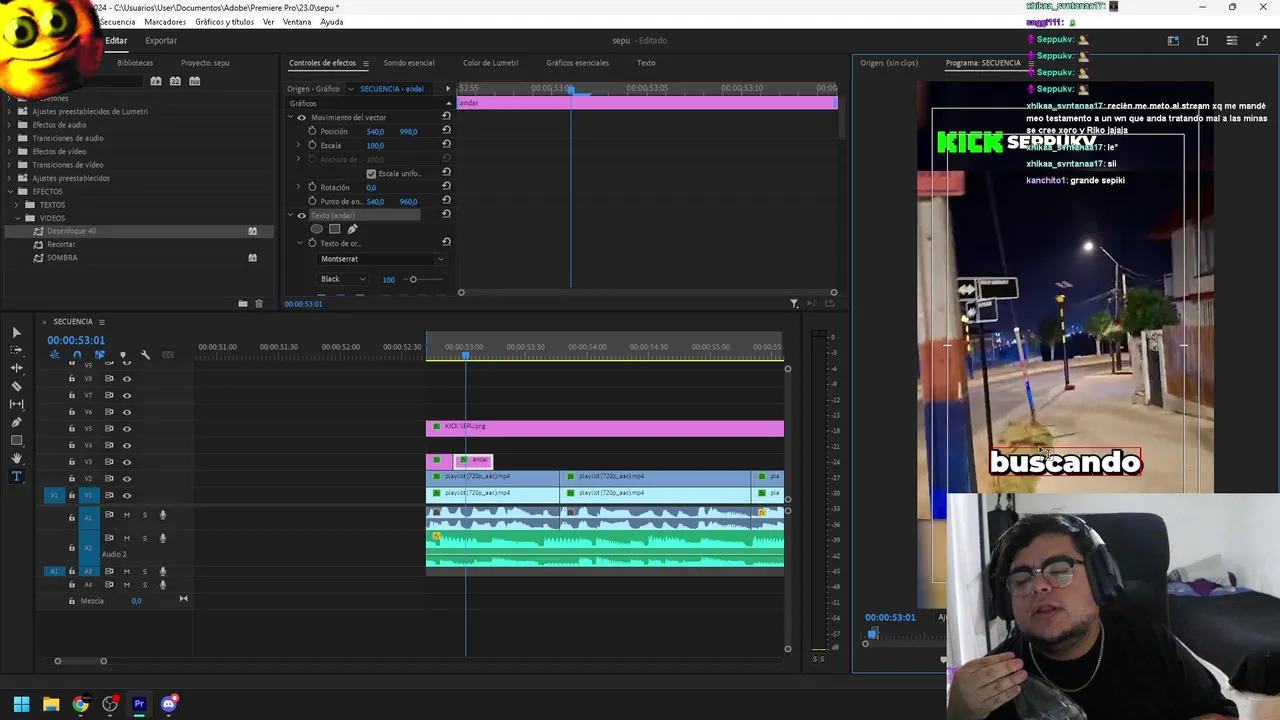Select the Slip tool
Screen dimensions: 1280x720
pos(16,404)
